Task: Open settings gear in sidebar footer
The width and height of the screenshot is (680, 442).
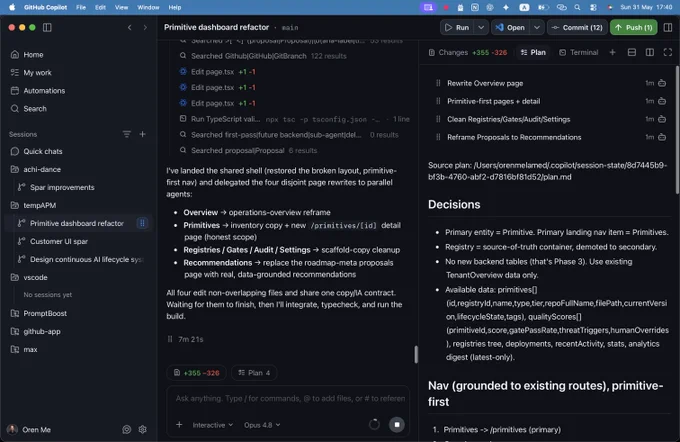Action: (143, 429)
